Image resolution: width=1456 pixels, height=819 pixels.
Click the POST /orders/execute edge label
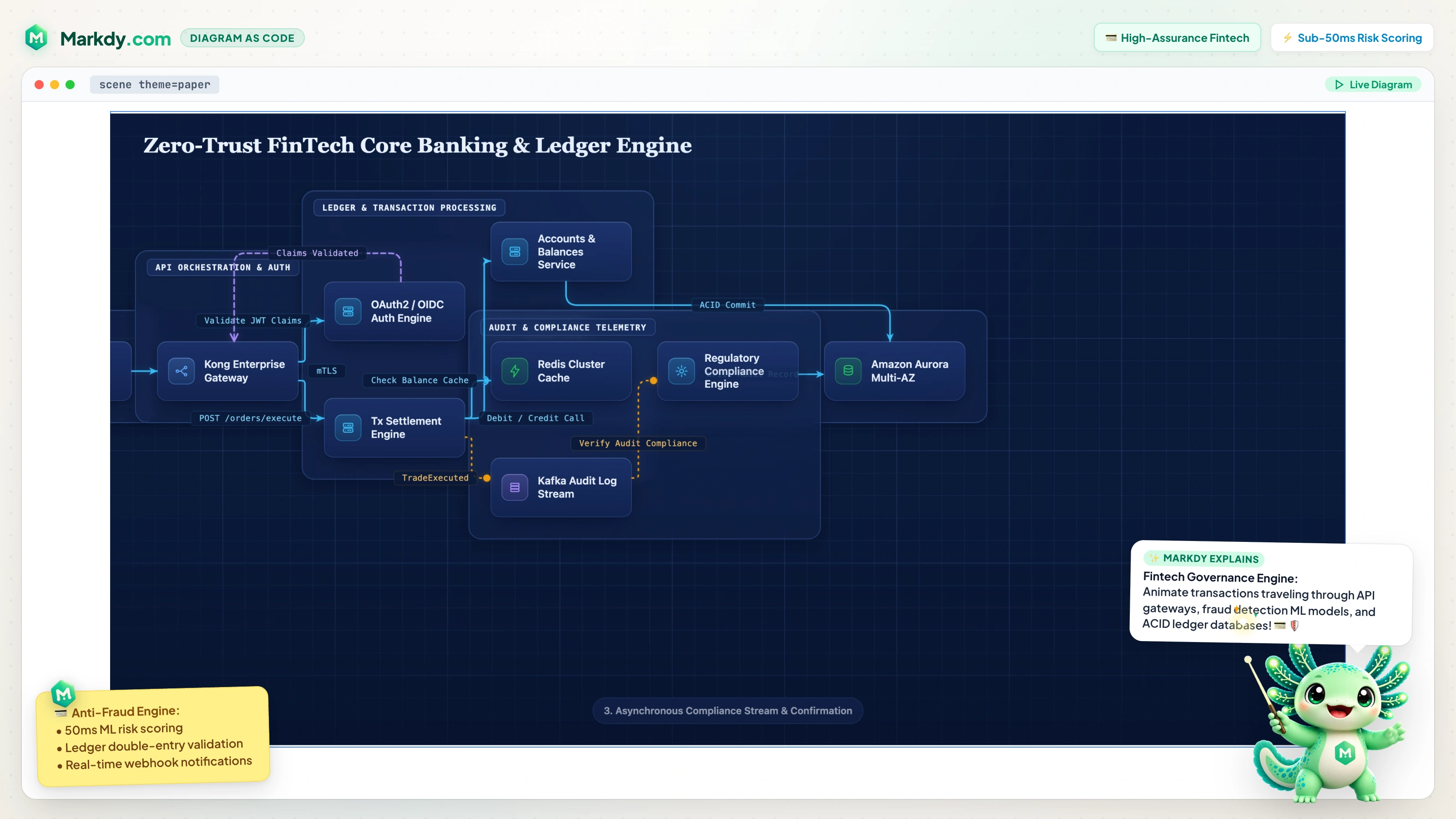[250, 418]
